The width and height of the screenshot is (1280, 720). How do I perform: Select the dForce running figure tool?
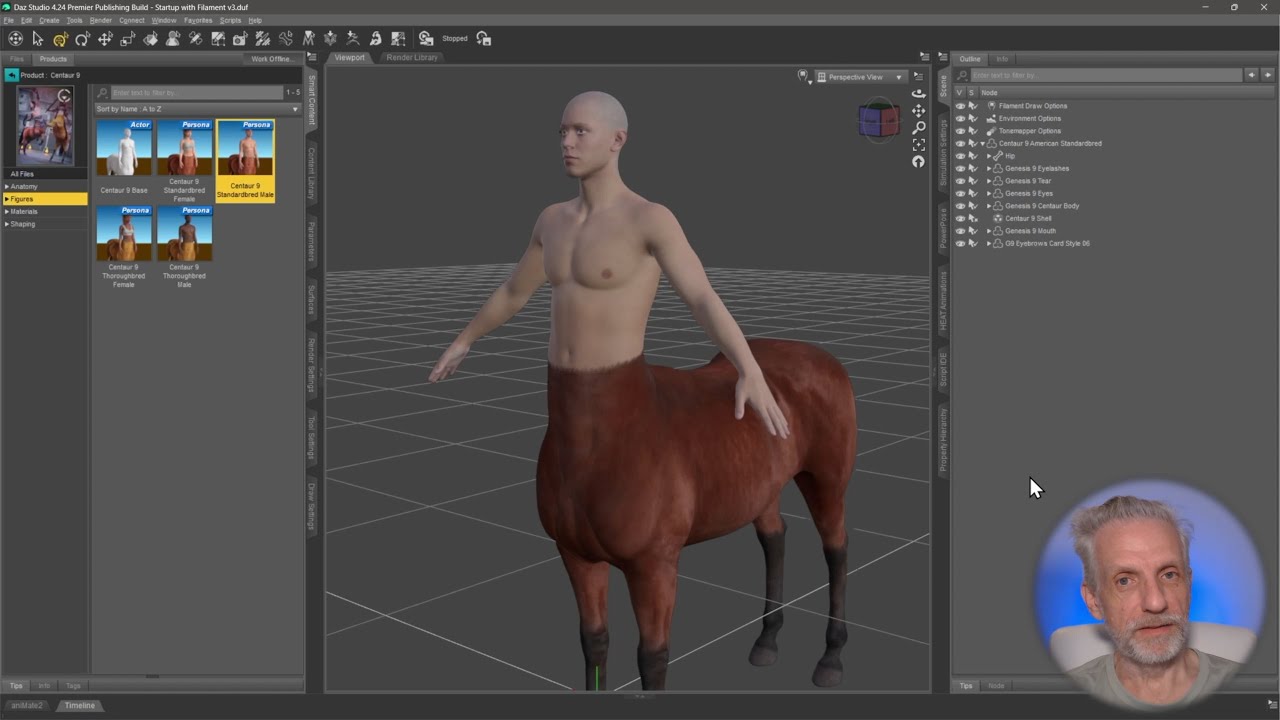(353, 39)
